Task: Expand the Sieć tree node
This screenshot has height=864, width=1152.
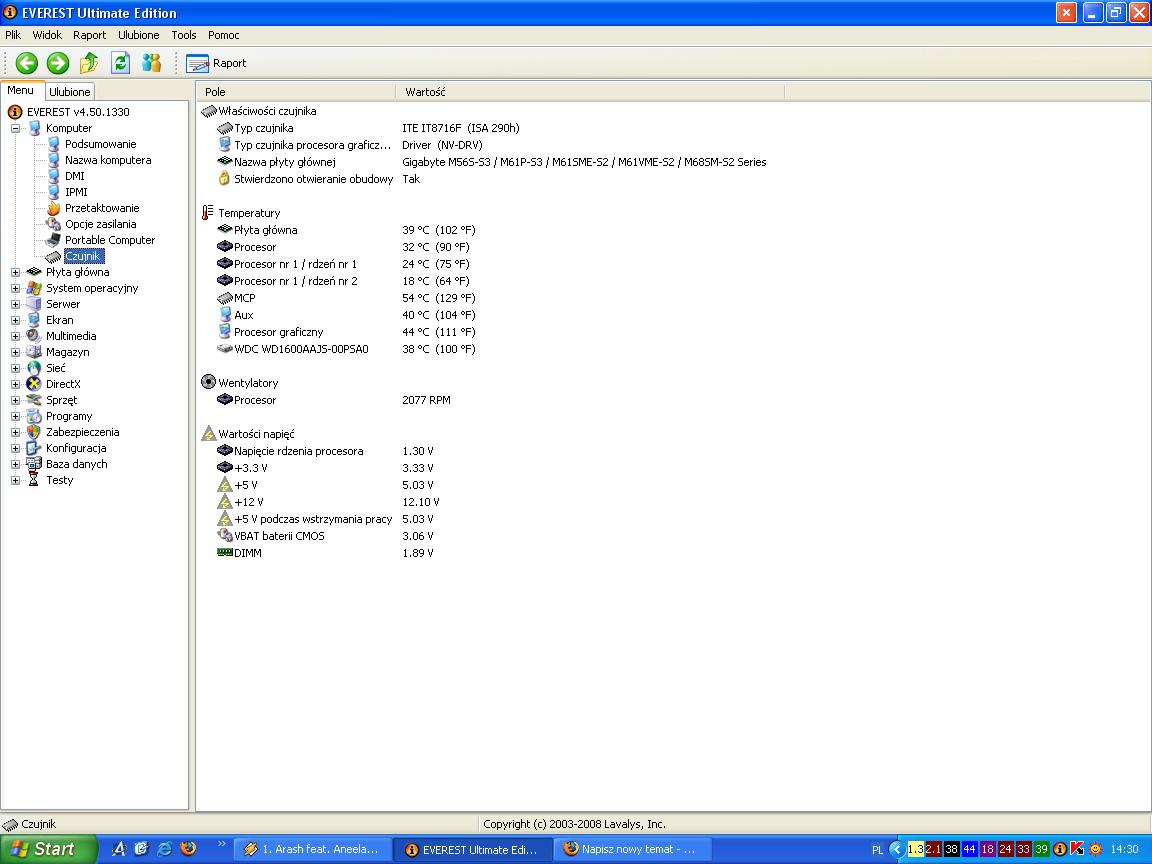Action: coord(15,369)
